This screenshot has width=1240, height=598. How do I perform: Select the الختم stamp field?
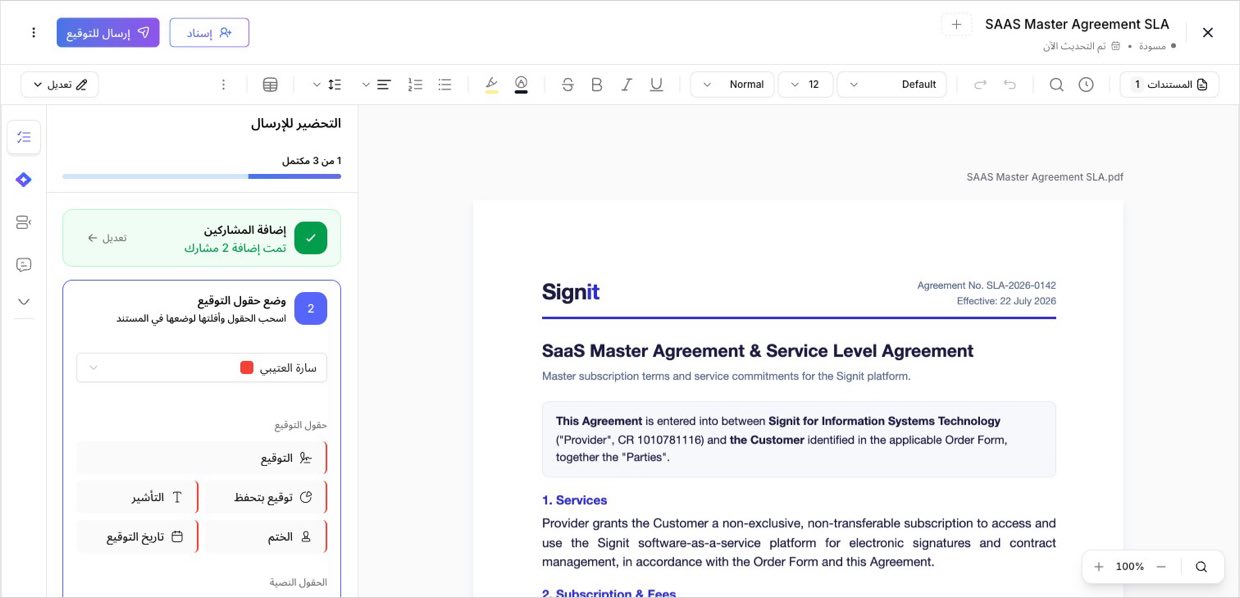[263, 537]
